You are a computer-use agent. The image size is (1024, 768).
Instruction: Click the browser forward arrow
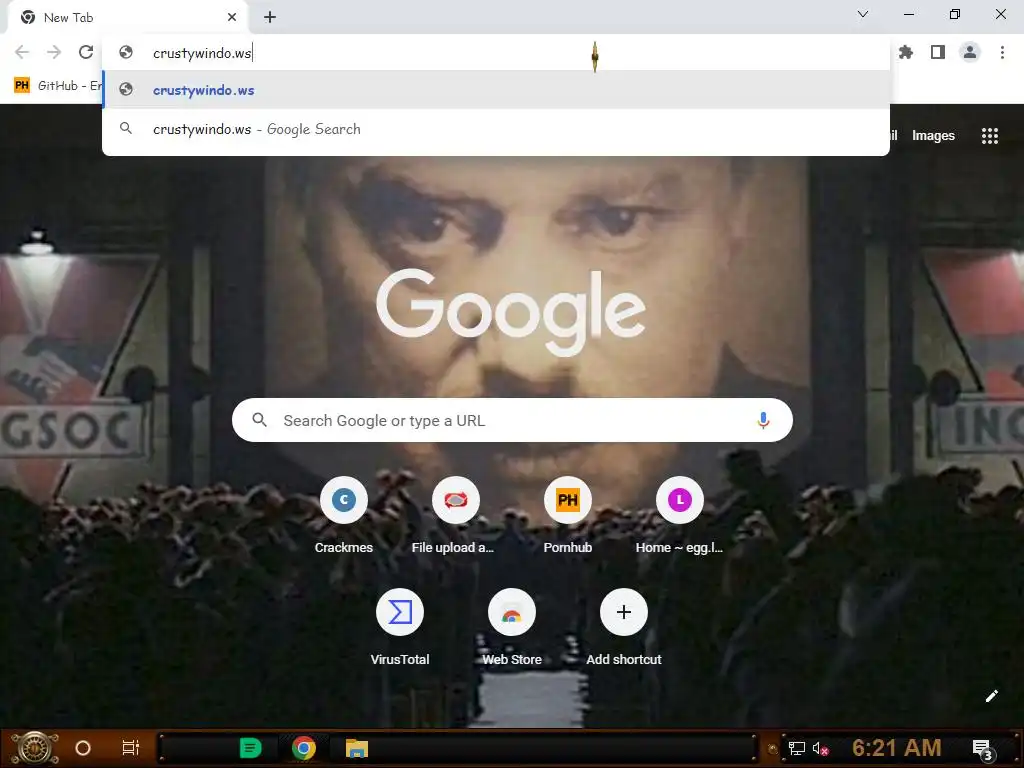(x=54, y=52)
